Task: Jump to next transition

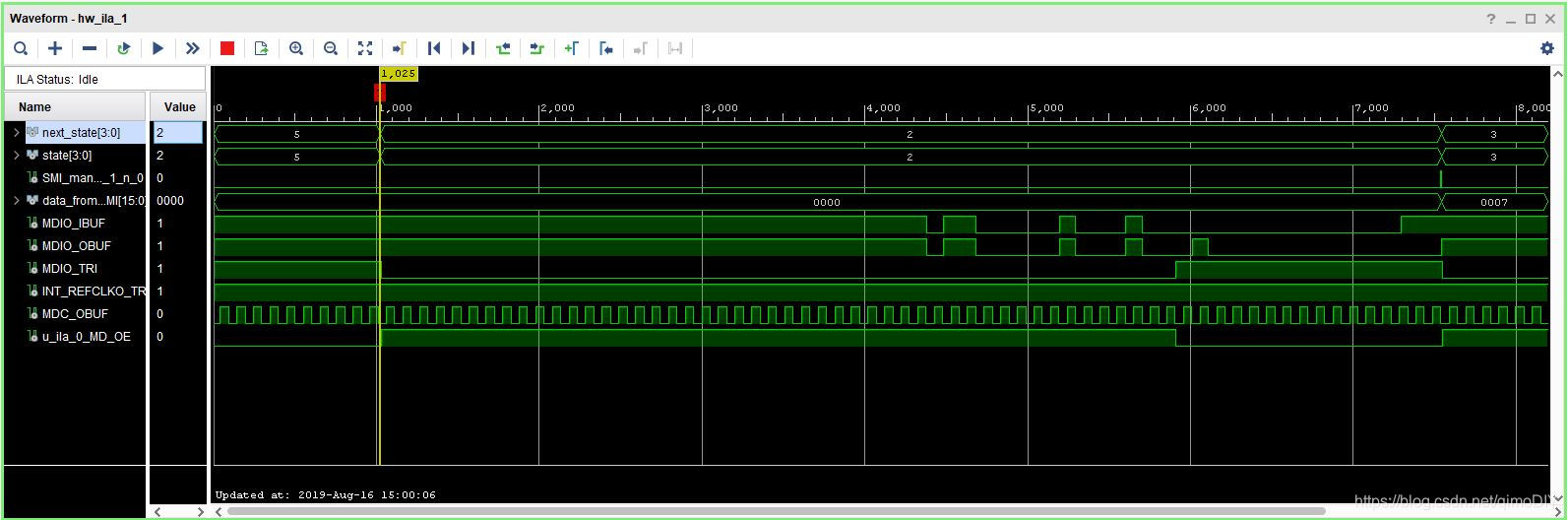Action: pyautogui.click(x=537, y=48)
